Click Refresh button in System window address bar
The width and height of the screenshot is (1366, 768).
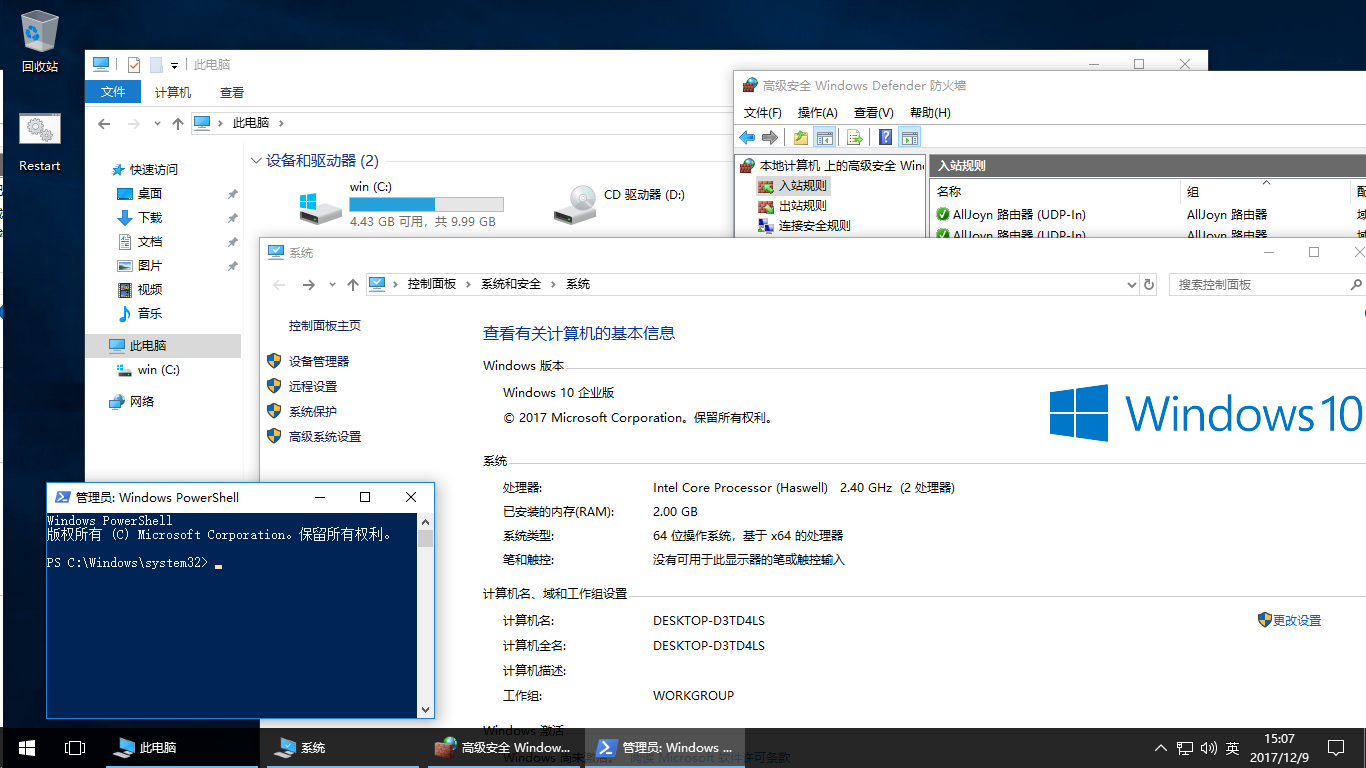1149,284
